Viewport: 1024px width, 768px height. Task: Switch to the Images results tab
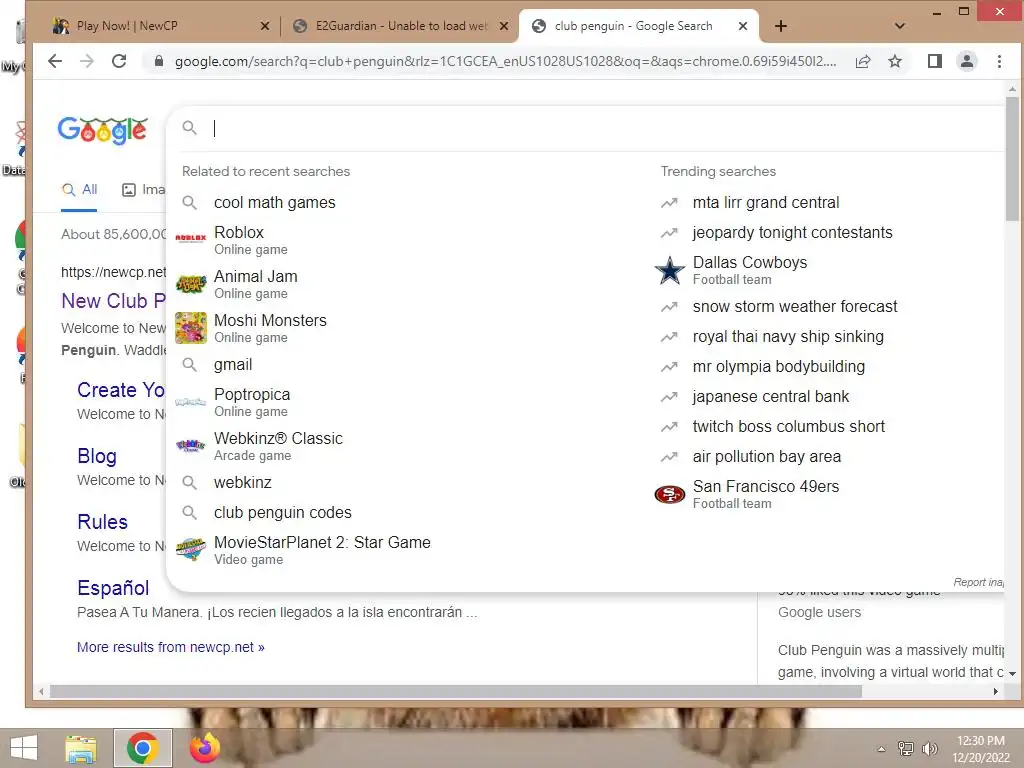144,189
